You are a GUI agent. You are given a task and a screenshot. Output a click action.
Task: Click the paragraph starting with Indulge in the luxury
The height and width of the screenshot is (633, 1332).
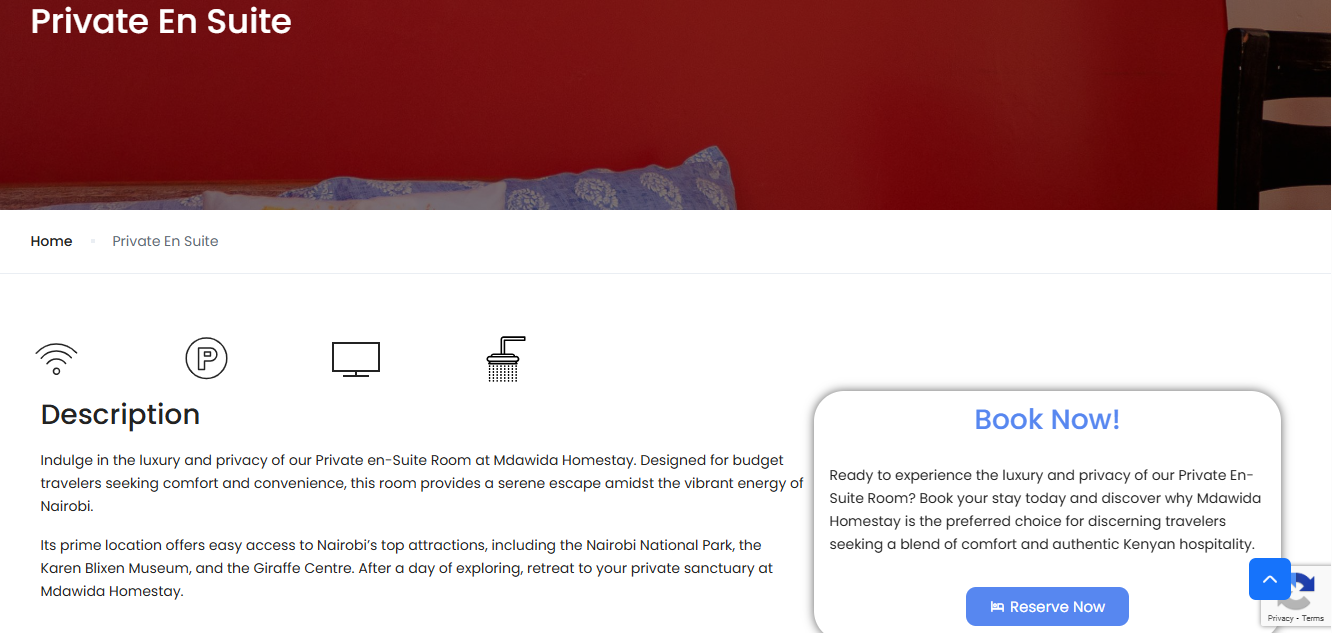tap(422, 483)
